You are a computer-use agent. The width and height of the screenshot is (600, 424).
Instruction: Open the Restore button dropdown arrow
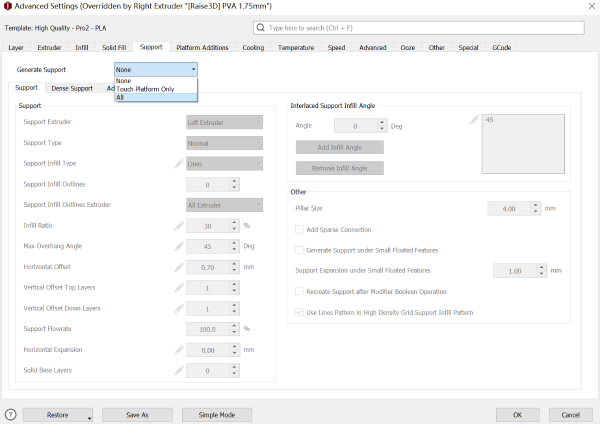coord(88,416)
